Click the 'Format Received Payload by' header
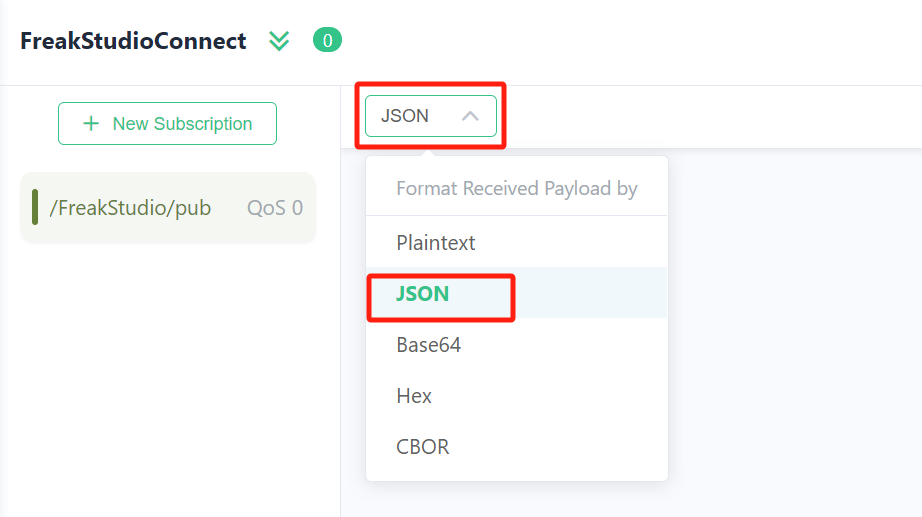Image resolution: width=922 pixels, height=517 pixels. click(x=516, y=188)
